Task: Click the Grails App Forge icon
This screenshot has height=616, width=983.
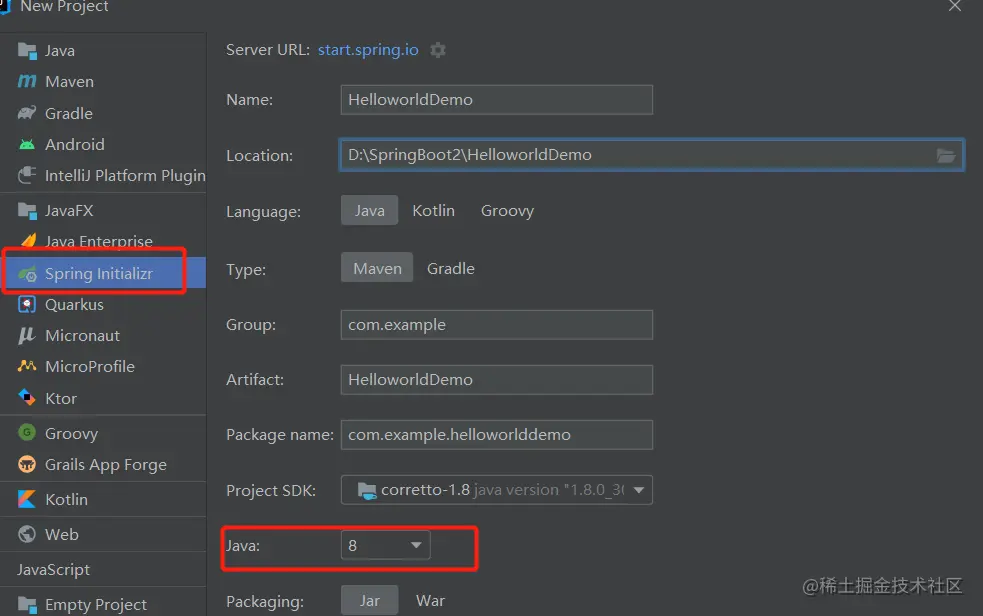Action: [27, 464]
